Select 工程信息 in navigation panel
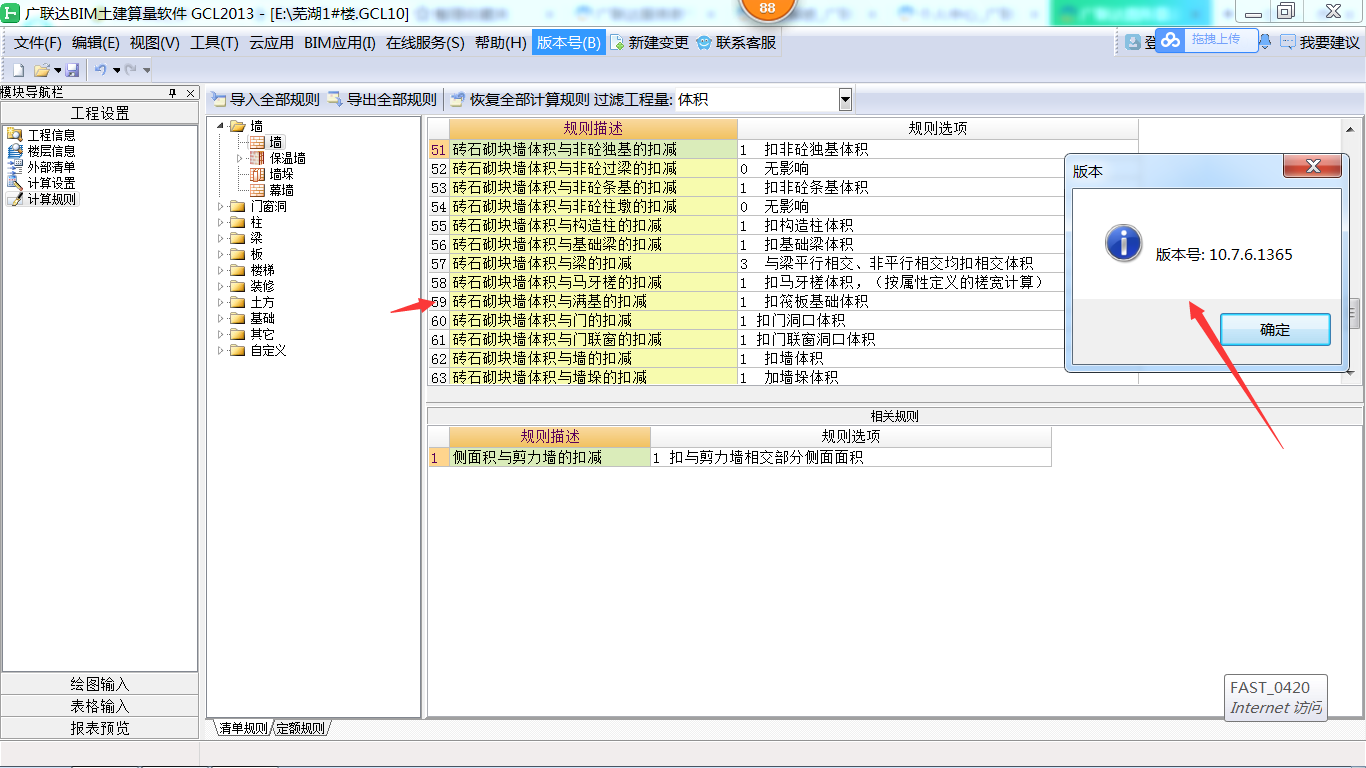The image size is (1366, 768). point(41,135)
